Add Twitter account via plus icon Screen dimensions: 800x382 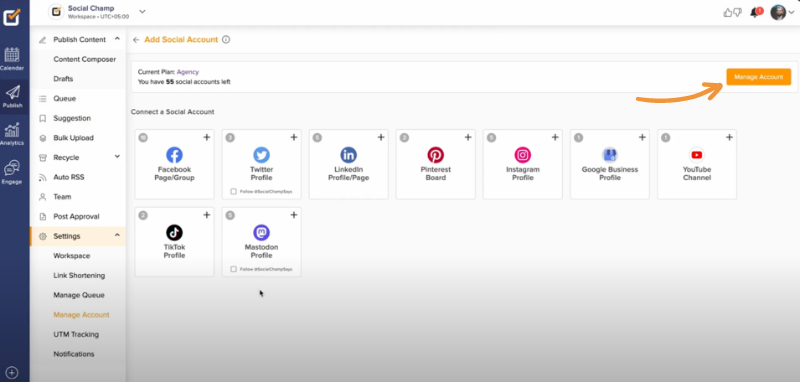[294, 138]
